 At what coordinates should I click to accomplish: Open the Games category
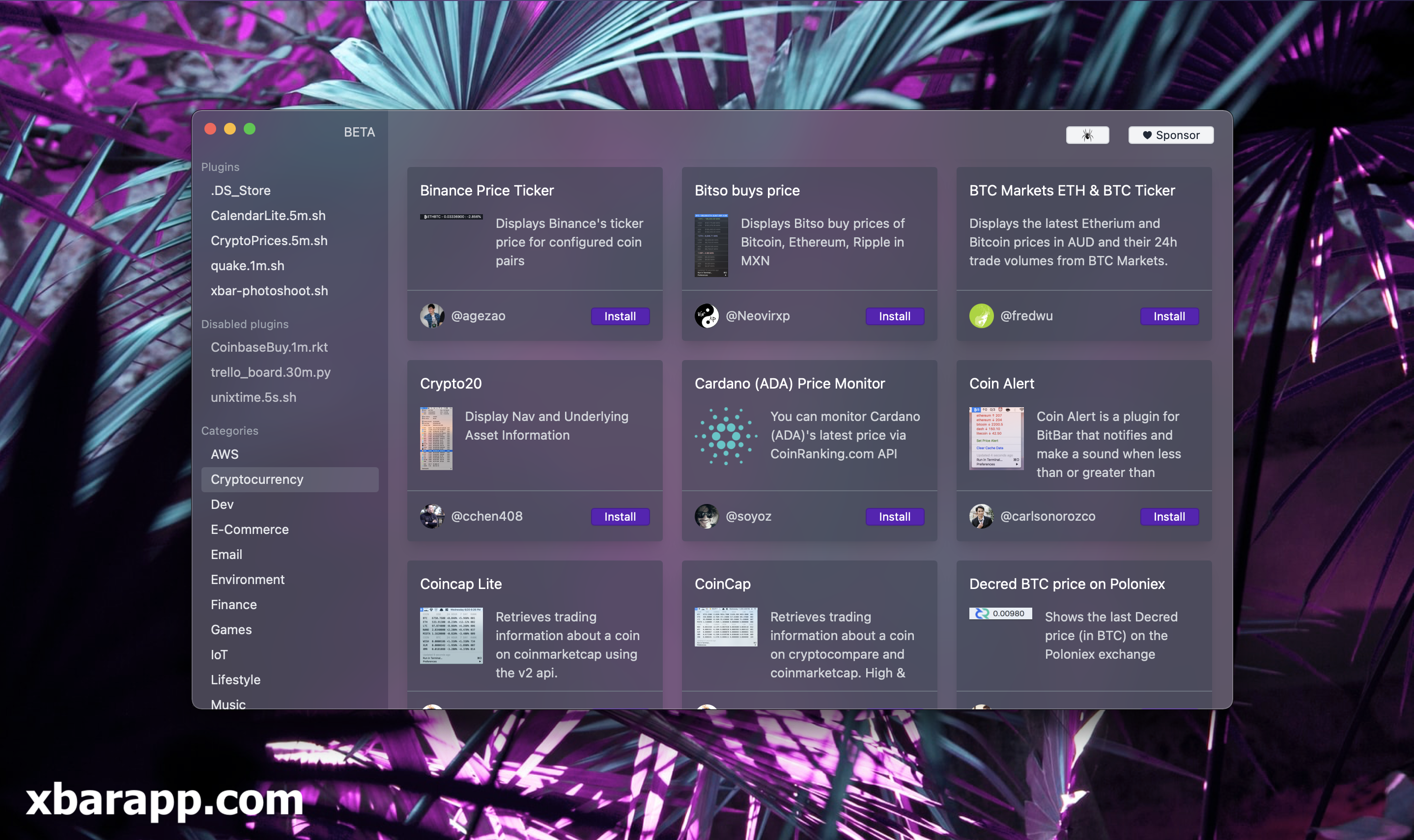click(290, 630)
